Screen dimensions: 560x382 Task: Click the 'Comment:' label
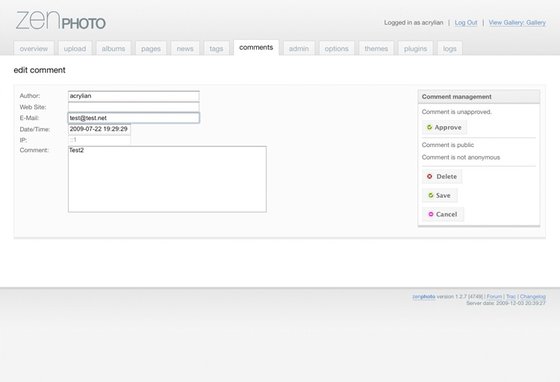34,150
